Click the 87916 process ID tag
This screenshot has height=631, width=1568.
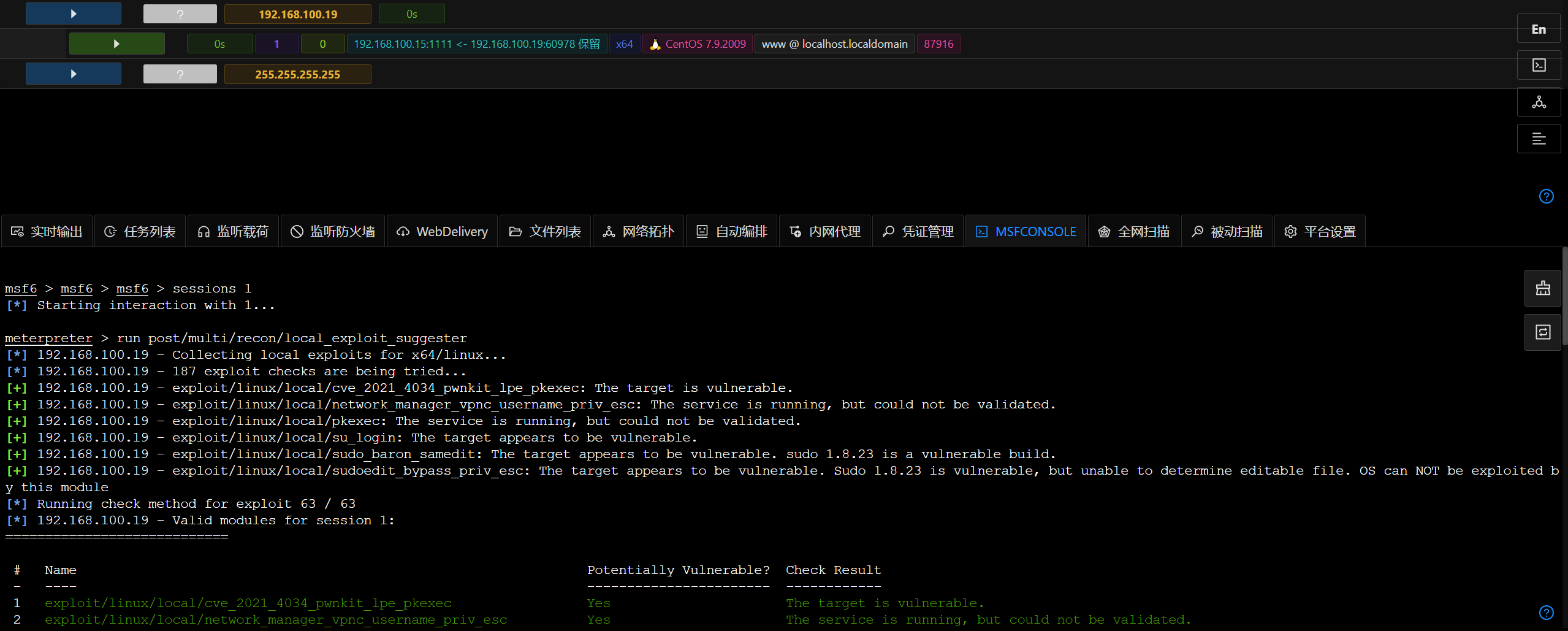[938, 44]
